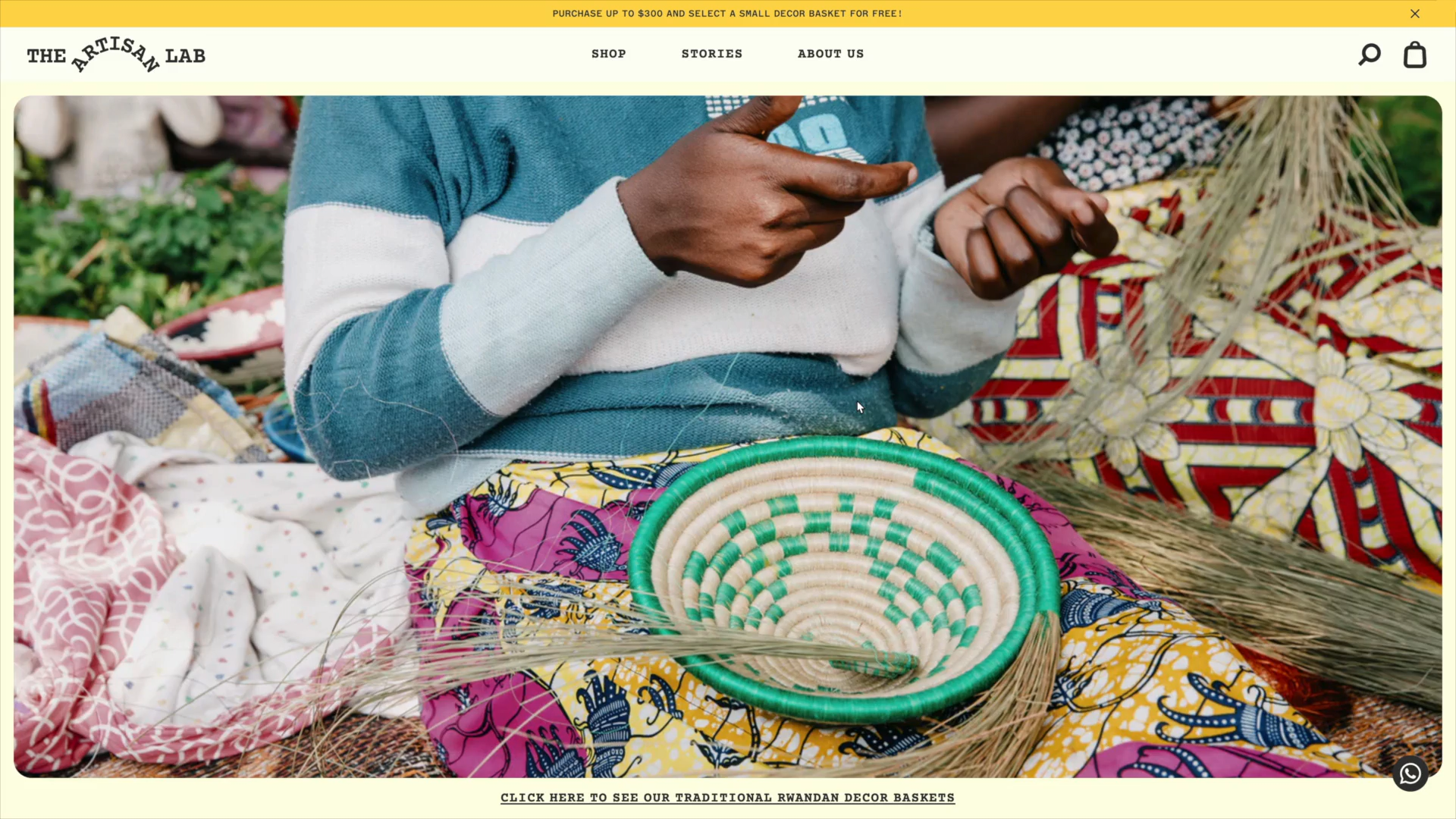Navigate to ABOUT US
This screenshot has height=819, width=1456.
point(831,54)
